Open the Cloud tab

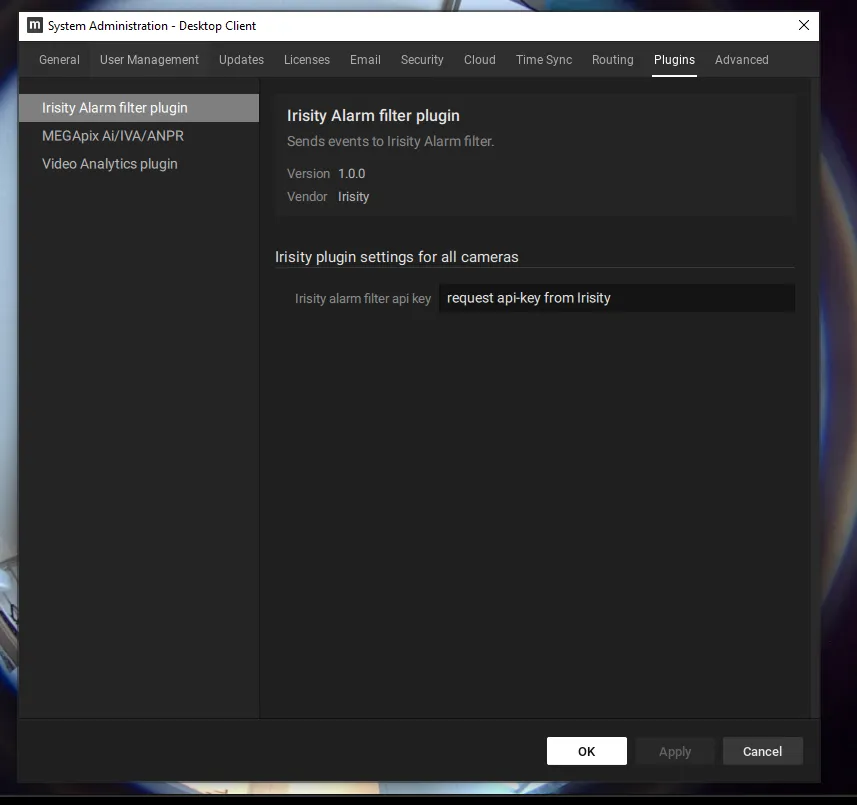[480, 60]
